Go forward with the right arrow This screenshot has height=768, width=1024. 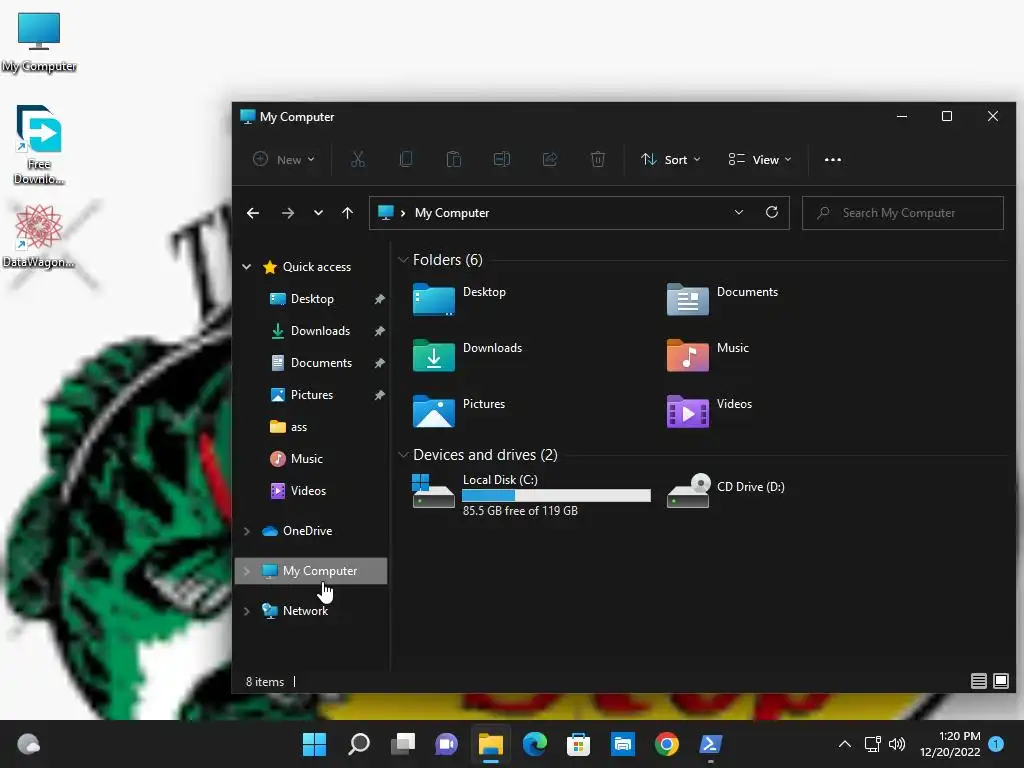[287, 213]
